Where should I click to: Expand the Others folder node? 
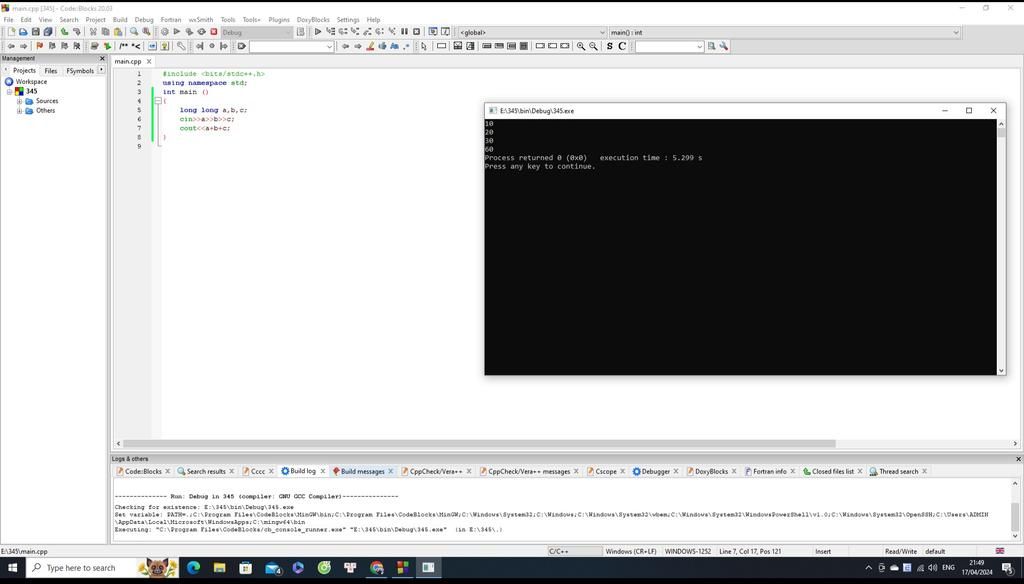pos(20,111)
